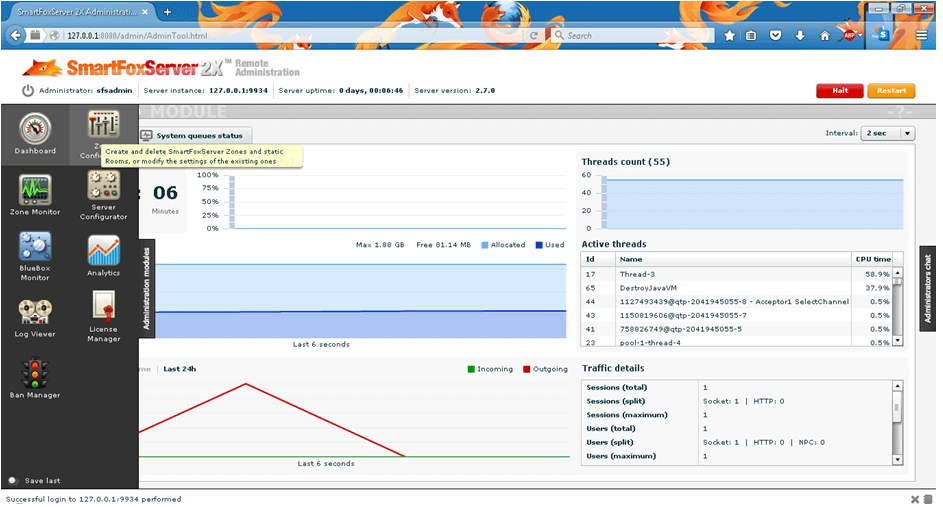943x507 pixels.
Task: Click the red Halt button
Action: coord(840,91)
